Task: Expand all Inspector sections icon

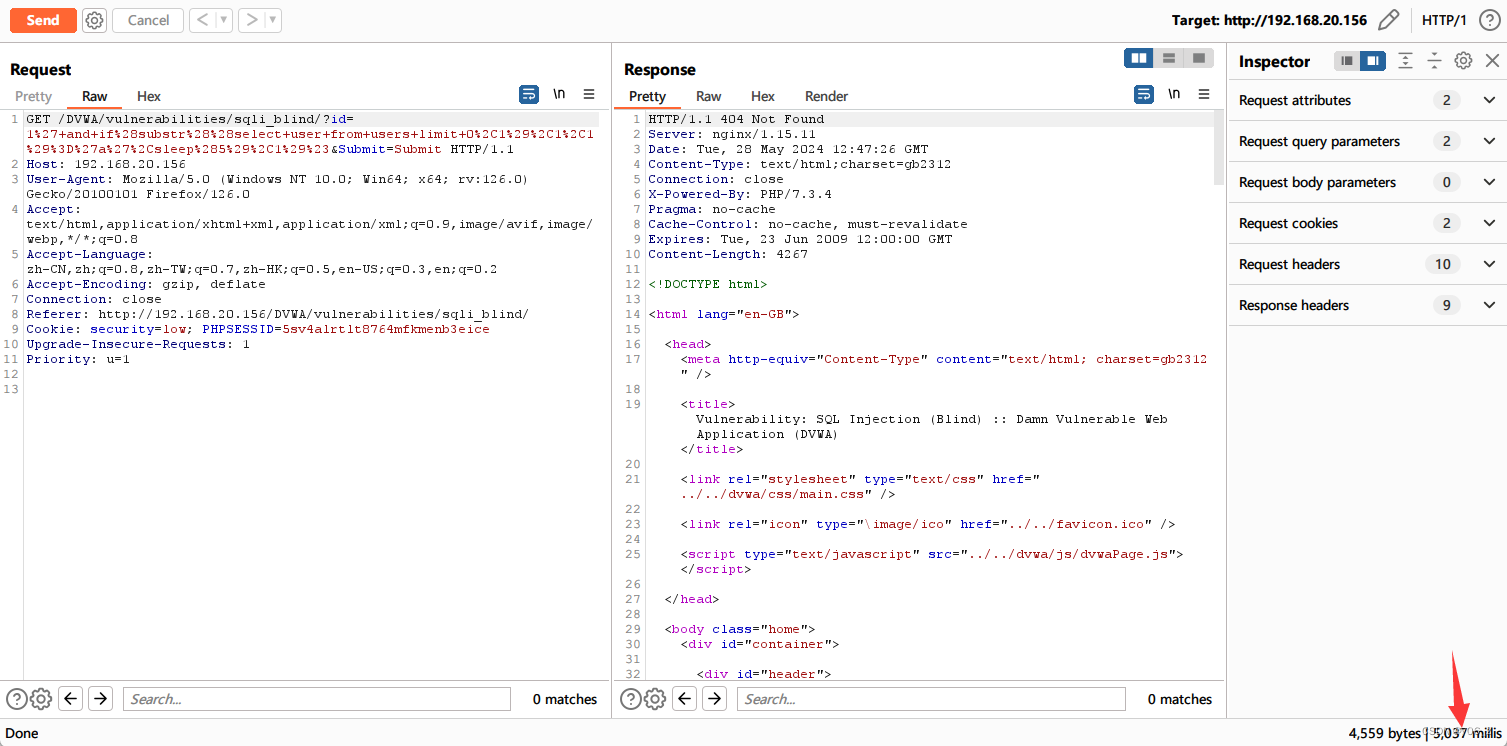Action: coord(1405,61)
